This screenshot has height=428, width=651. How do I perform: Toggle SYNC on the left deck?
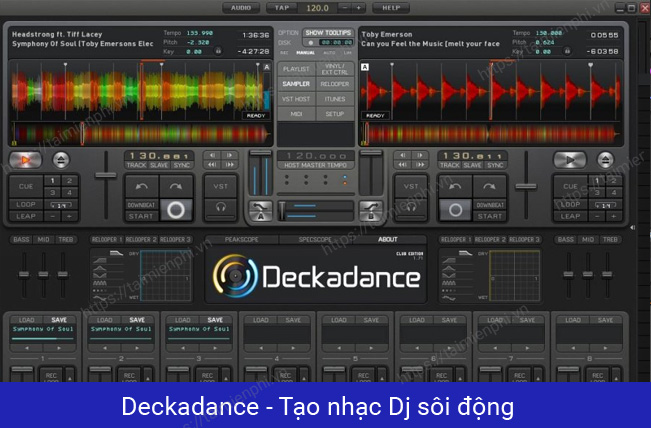pyautogui.click(x=182, y=165)
